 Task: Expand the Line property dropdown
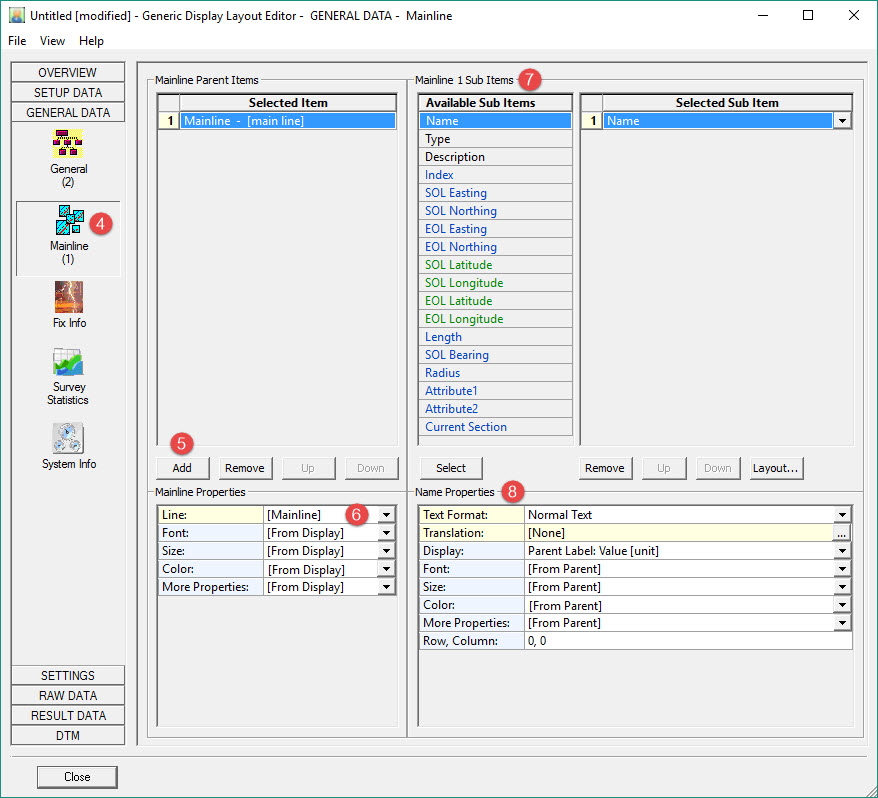[386, 515]
